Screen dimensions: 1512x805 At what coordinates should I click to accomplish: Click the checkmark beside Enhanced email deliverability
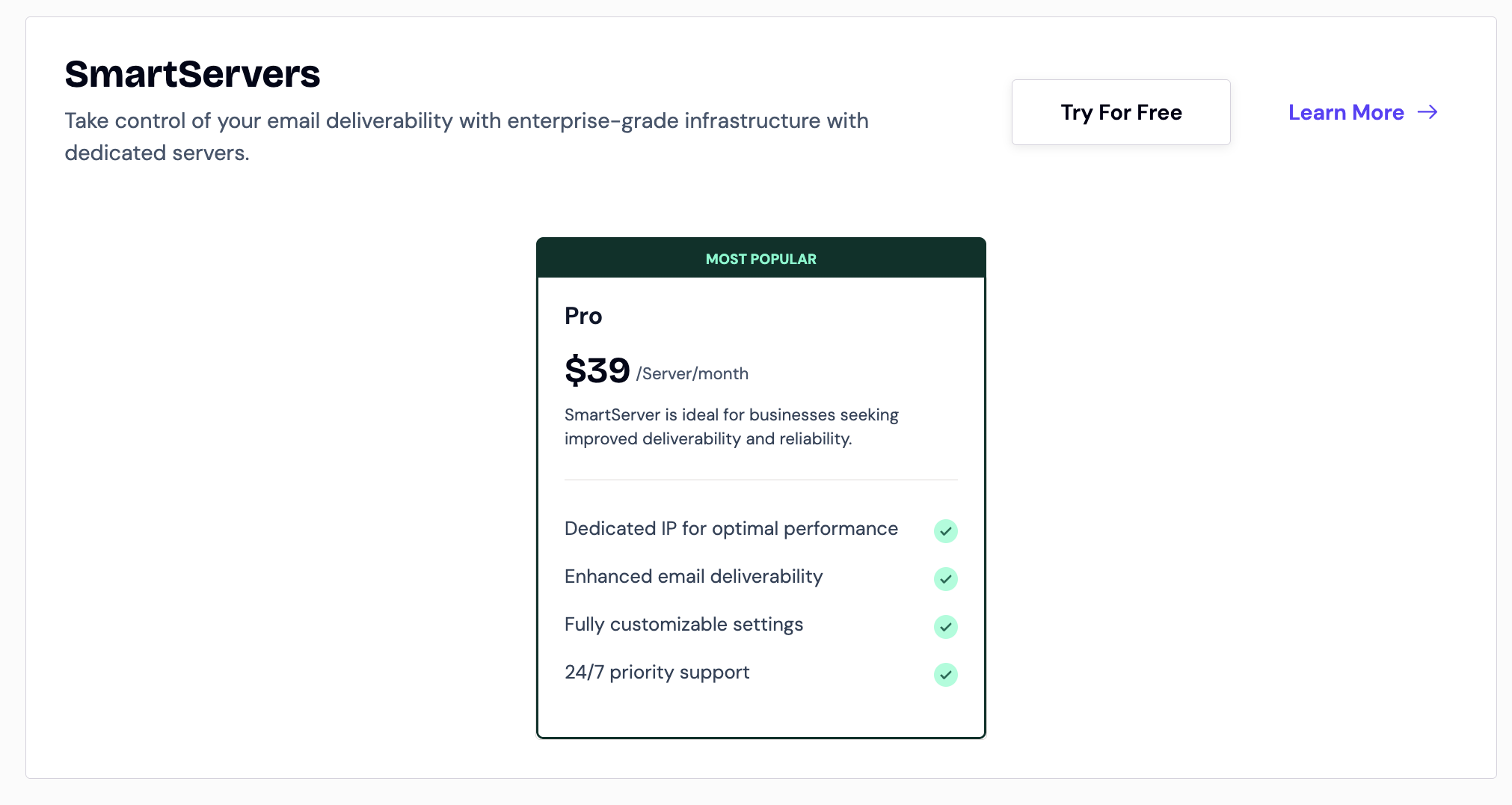946,579
